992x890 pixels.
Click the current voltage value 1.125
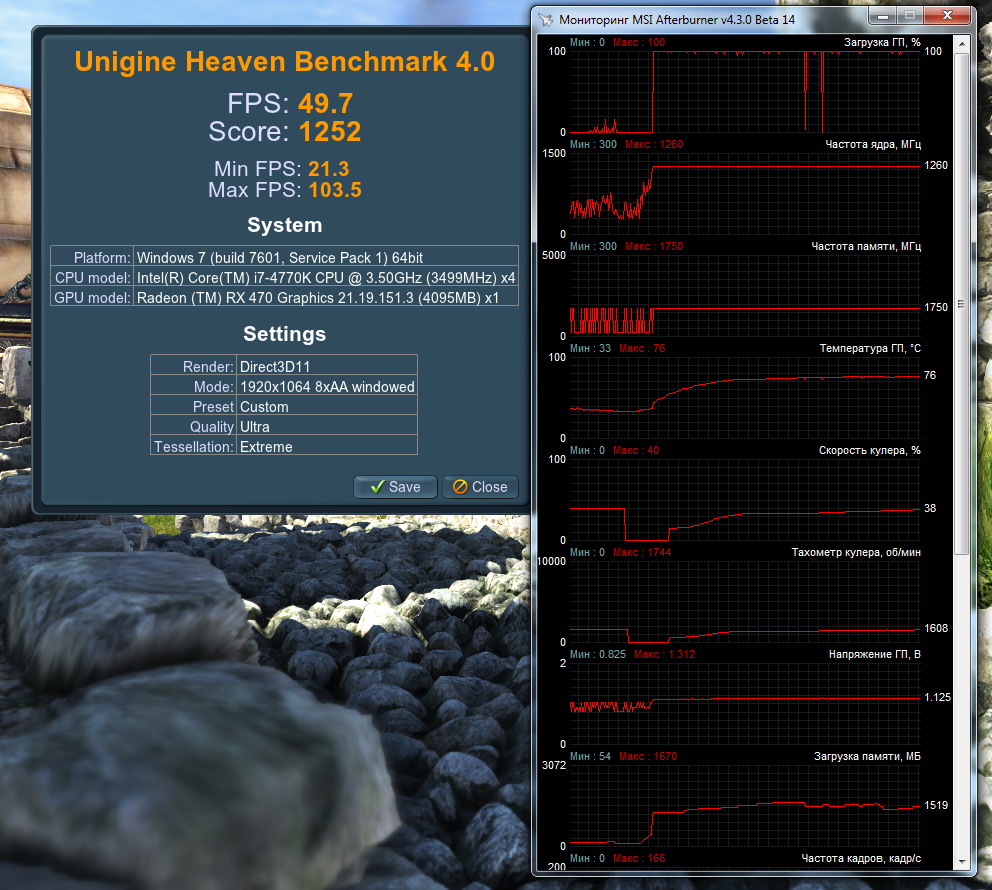937,697
